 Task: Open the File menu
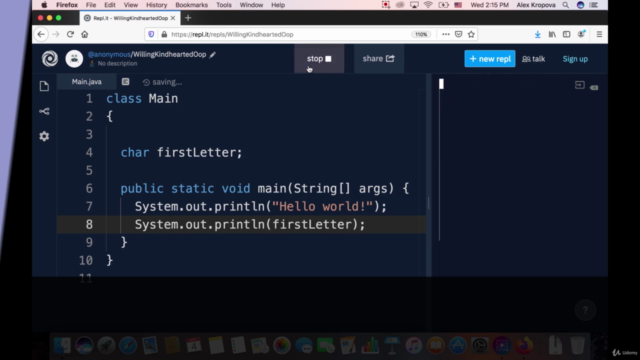click(x=91, y=5)
